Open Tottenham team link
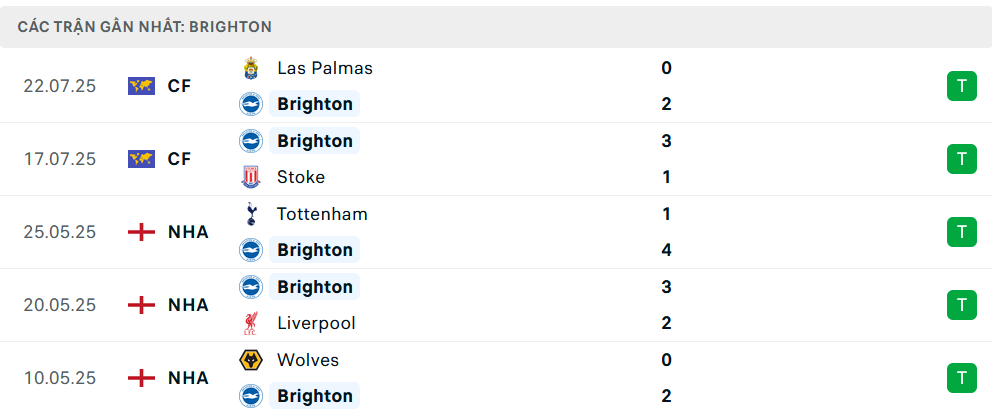 pyautogui.click(x=322, y=214)
